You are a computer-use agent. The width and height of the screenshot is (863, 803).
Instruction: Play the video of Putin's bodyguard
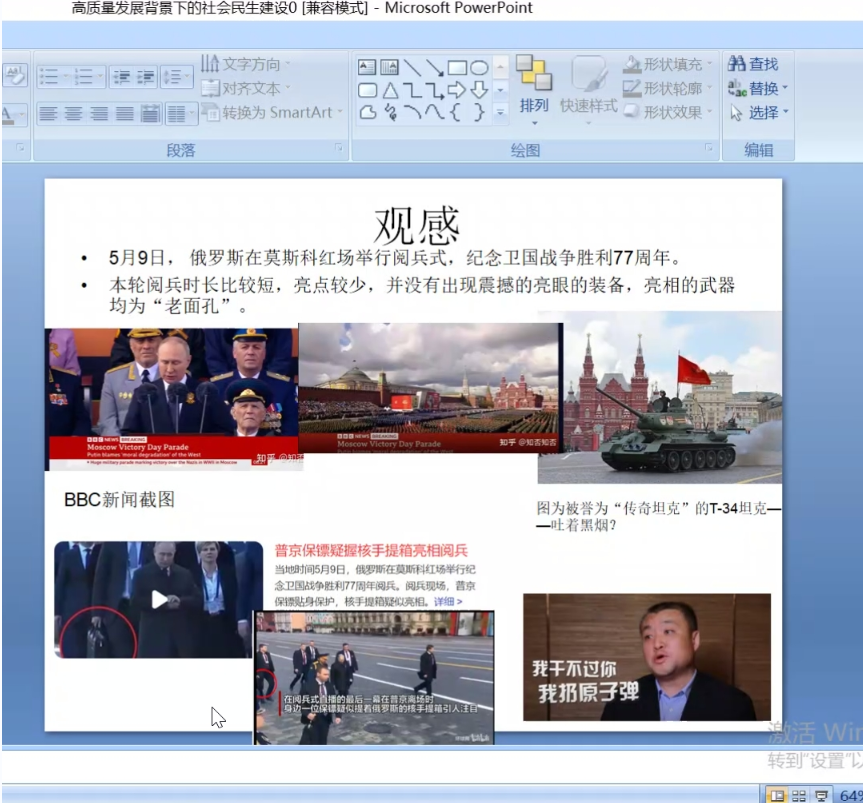159,599
